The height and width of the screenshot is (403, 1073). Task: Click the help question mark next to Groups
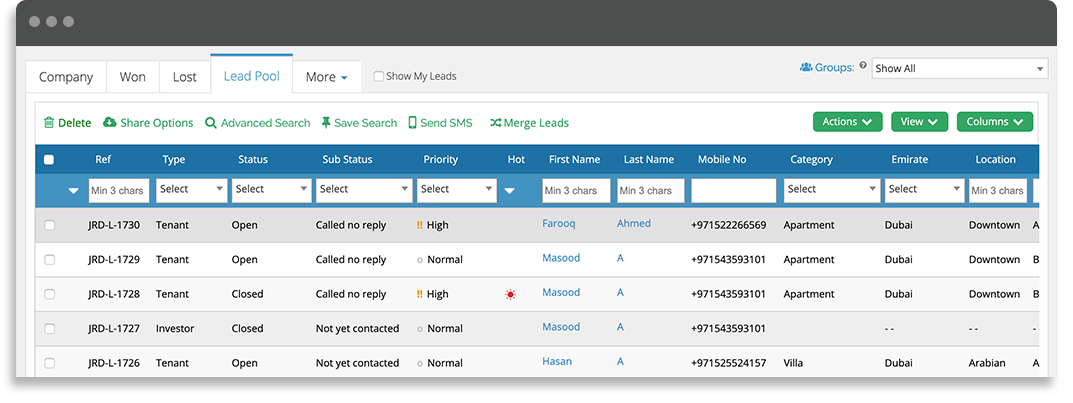863,66
